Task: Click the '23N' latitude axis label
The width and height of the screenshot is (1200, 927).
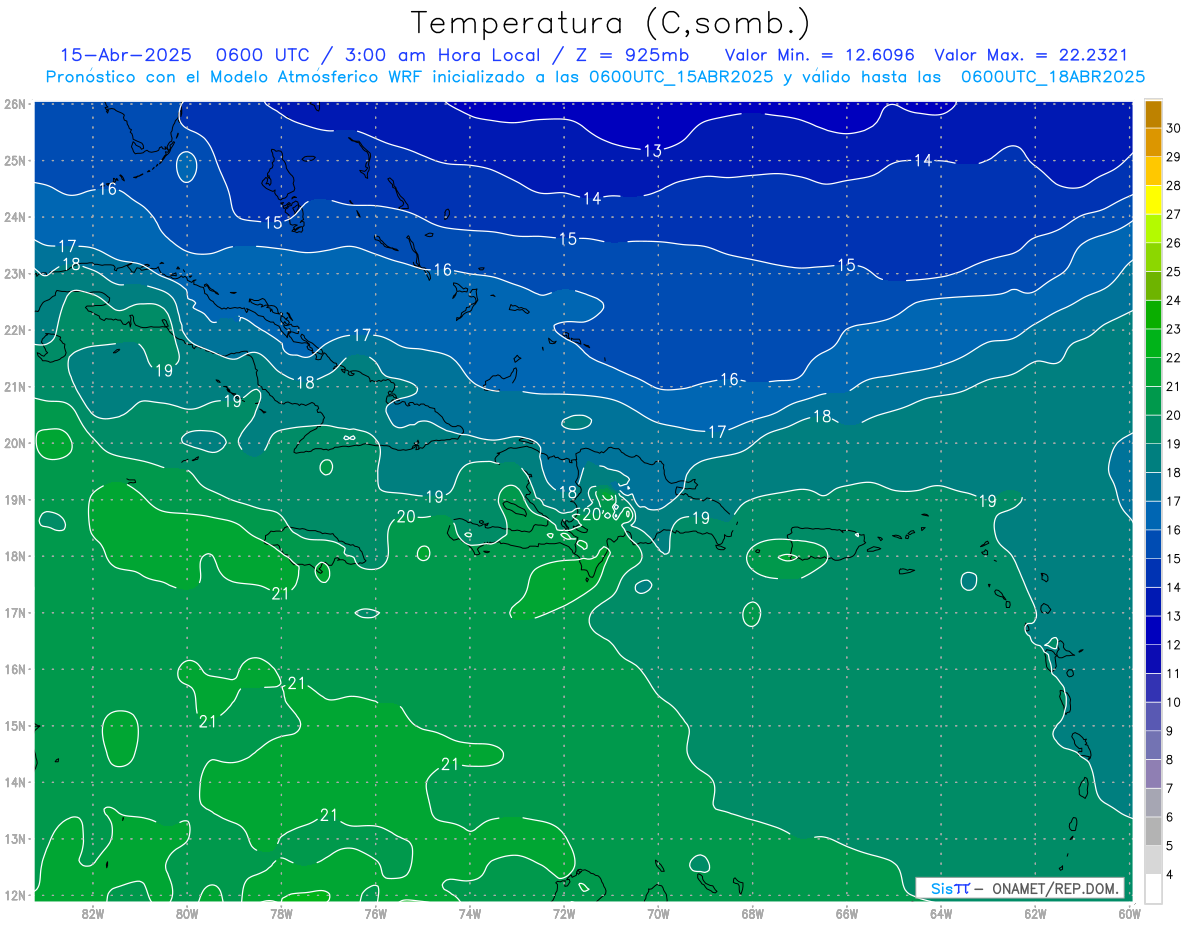Action: pyautogui.click(x=15, y=273)
